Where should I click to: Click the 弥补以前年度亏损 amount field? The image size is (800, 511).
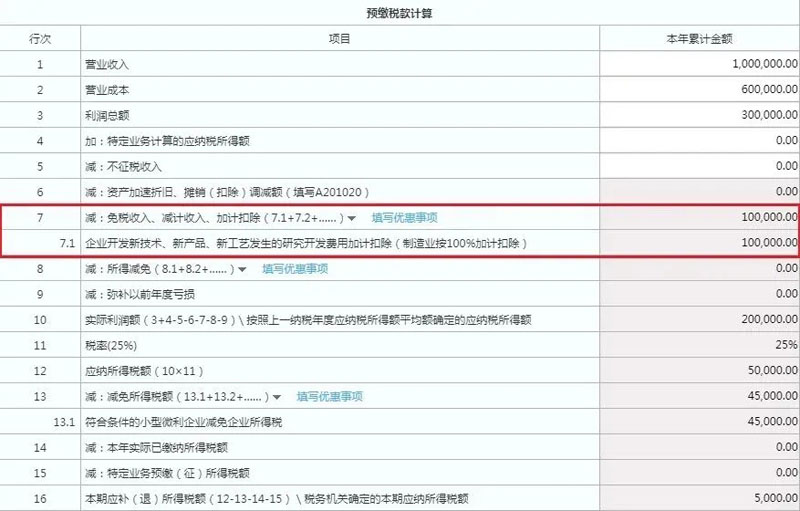tap(699, 294)
